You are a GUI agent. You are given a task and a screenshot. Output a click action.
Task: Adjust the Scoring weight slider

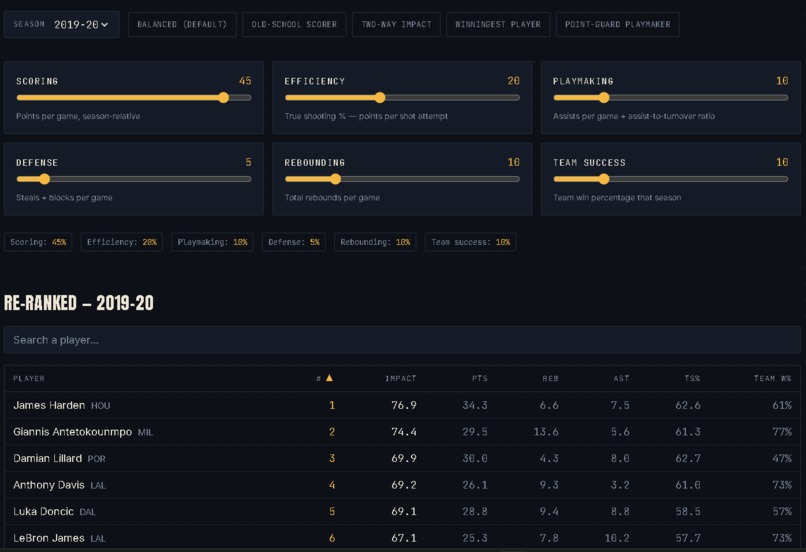pyautogui.click(x=134, y=98)
